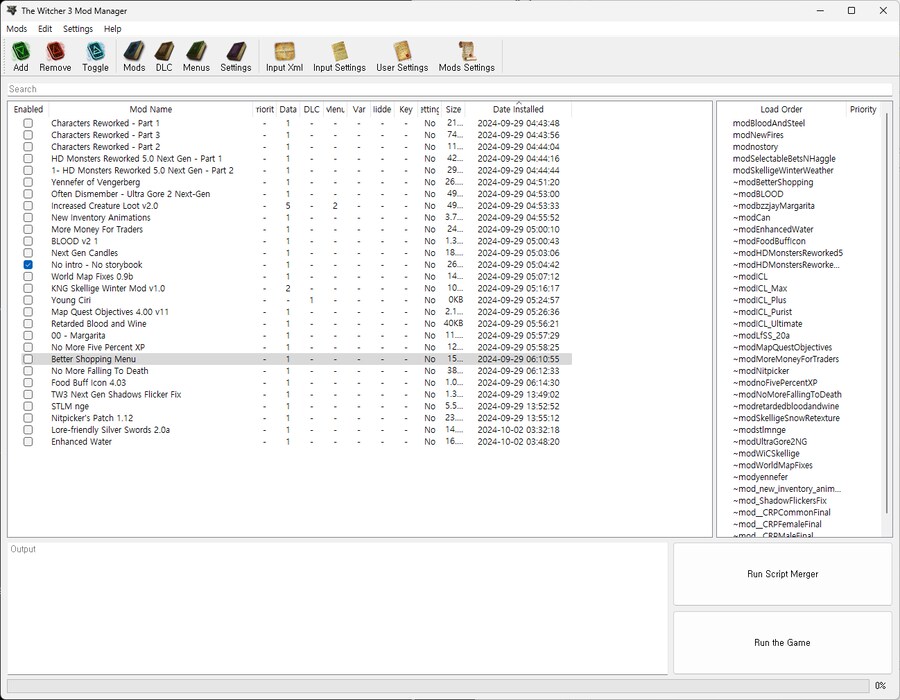900x700 pixels.
Task: Click inside the Output text area
Action: tap(338, 608)
